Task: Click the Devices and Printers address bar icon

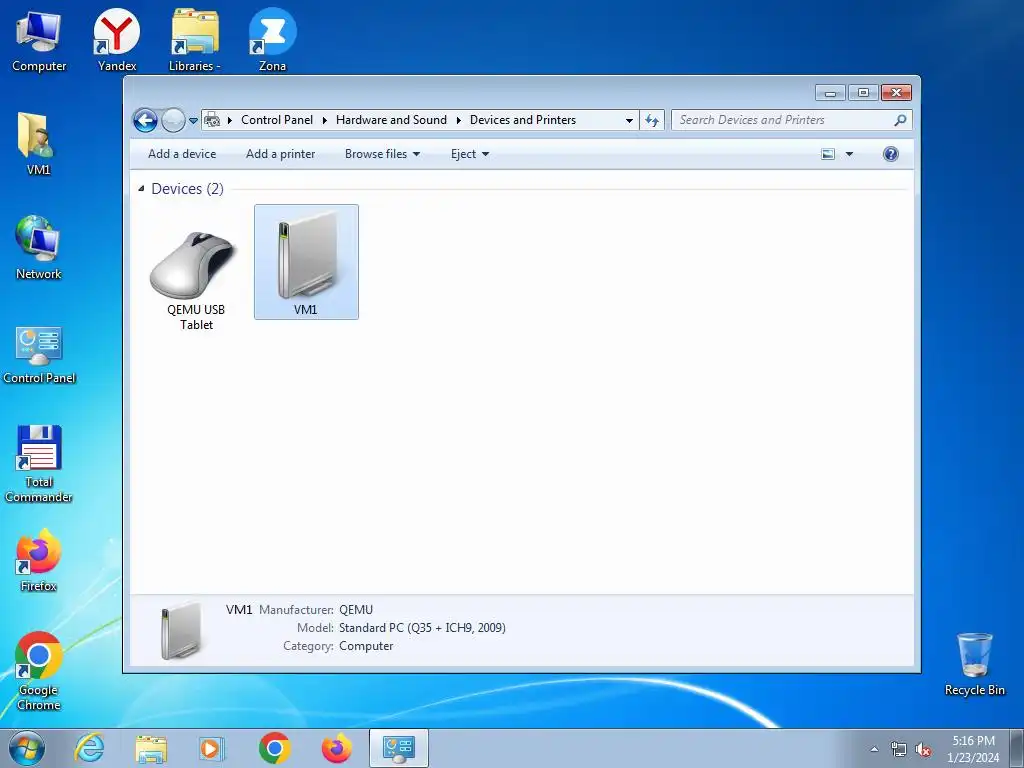Action: point(212,120)
